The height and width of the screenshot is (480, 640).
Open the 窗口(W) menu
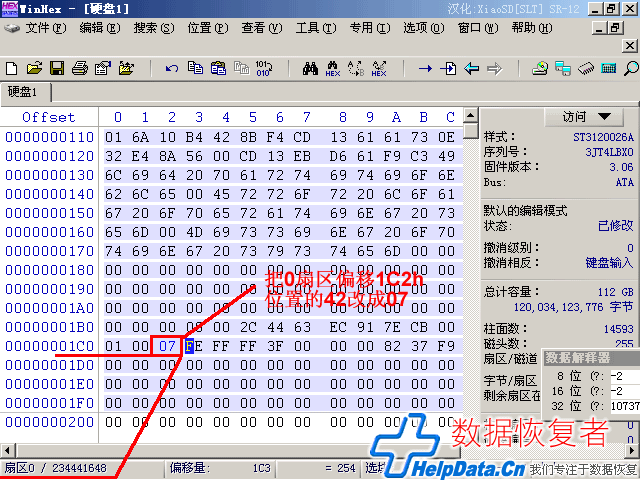pyautogui.click(x=478, y=28)
